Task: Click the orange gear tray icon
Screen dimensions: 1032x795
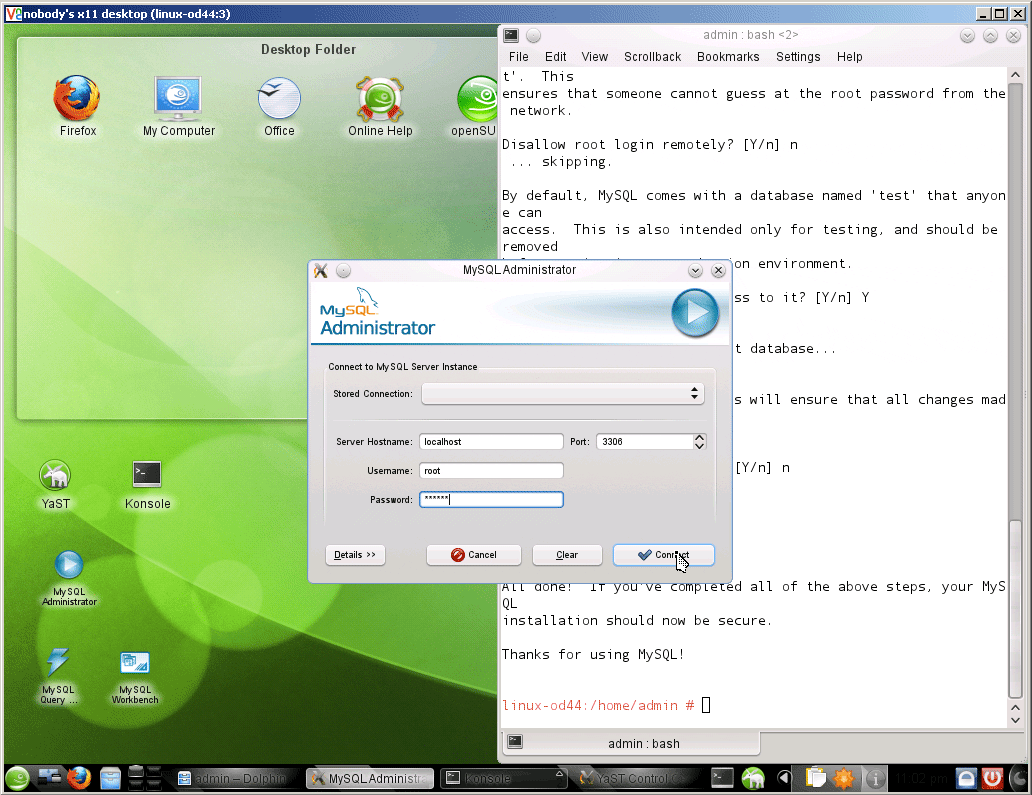Action: click(844, 779)
